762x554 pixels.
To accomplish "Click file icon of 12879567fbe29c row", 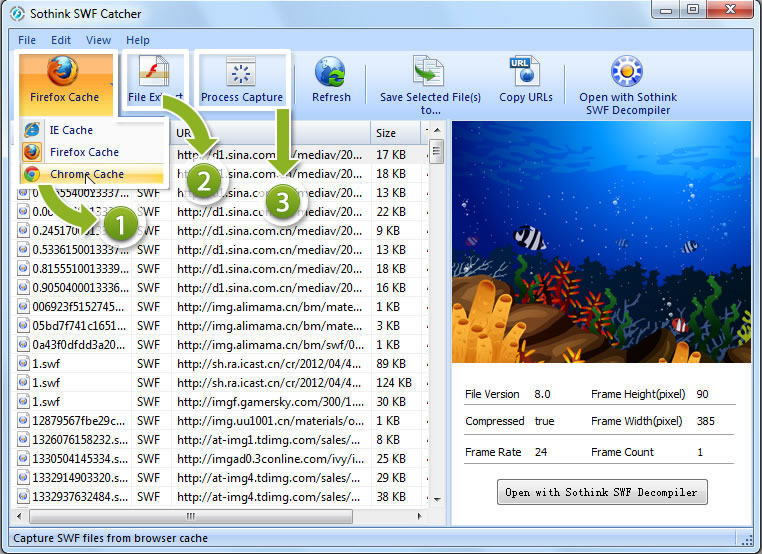I will [23, 420].
